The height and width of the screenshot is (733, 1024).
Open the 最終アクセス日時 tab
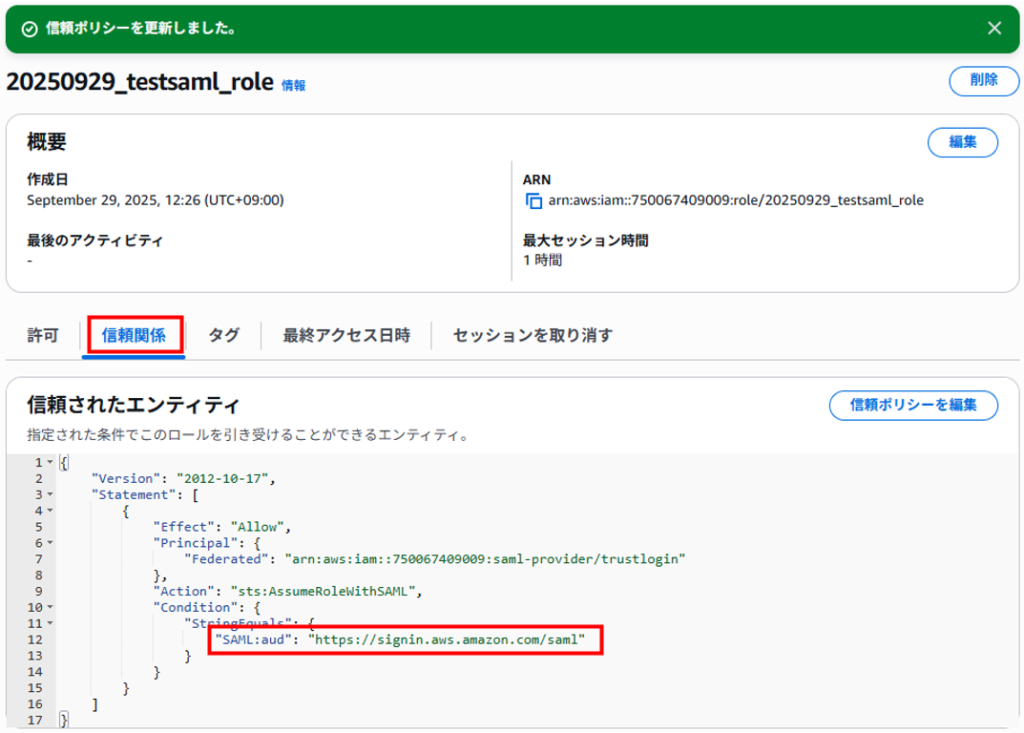346,335
